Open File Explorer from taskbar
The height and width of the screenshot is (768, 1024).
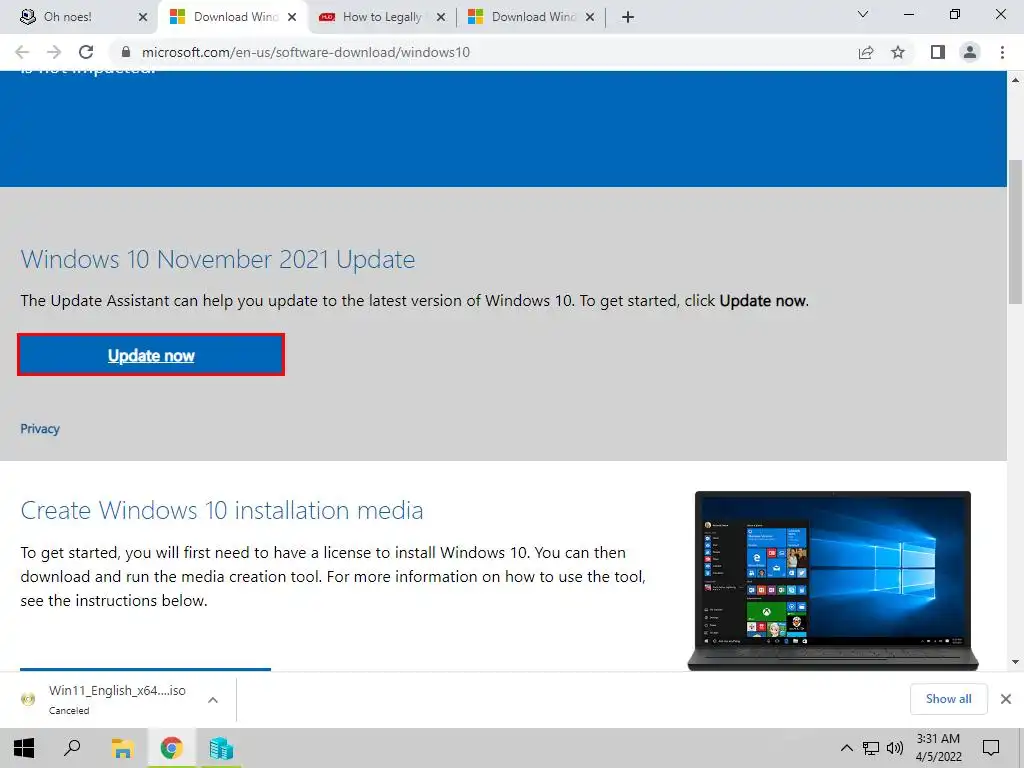pos(122,748)
